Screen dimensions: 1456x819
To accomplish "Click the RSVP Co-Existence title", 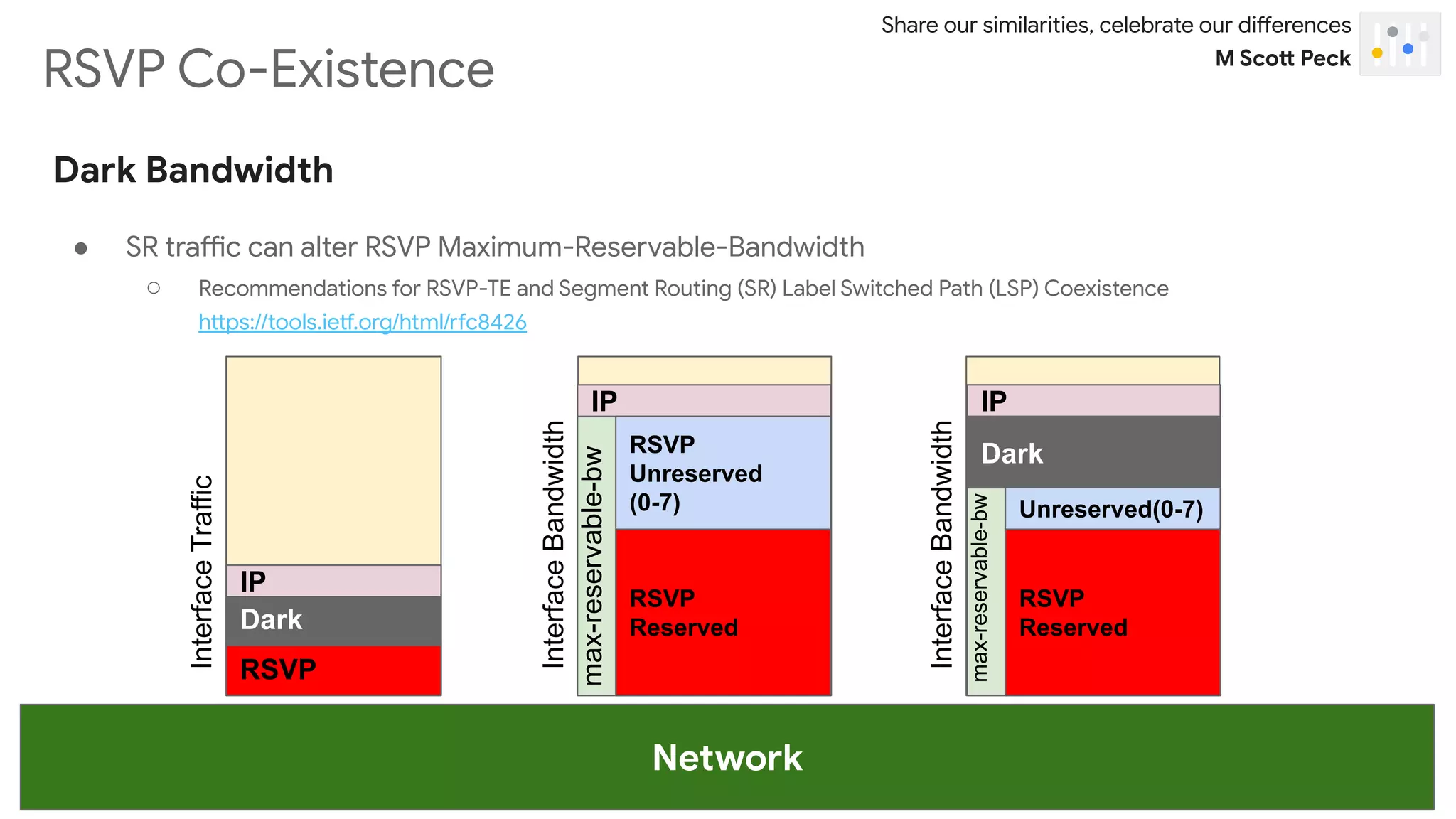I will (269, 69).
